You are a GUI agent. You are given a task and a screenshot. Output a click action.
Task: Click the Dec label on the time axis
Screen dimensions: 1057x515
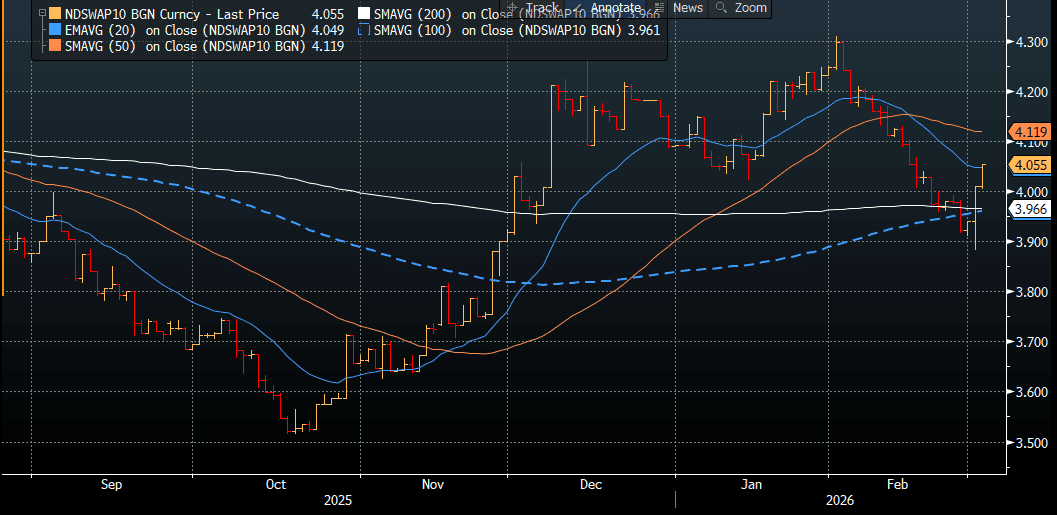[591, 484]
